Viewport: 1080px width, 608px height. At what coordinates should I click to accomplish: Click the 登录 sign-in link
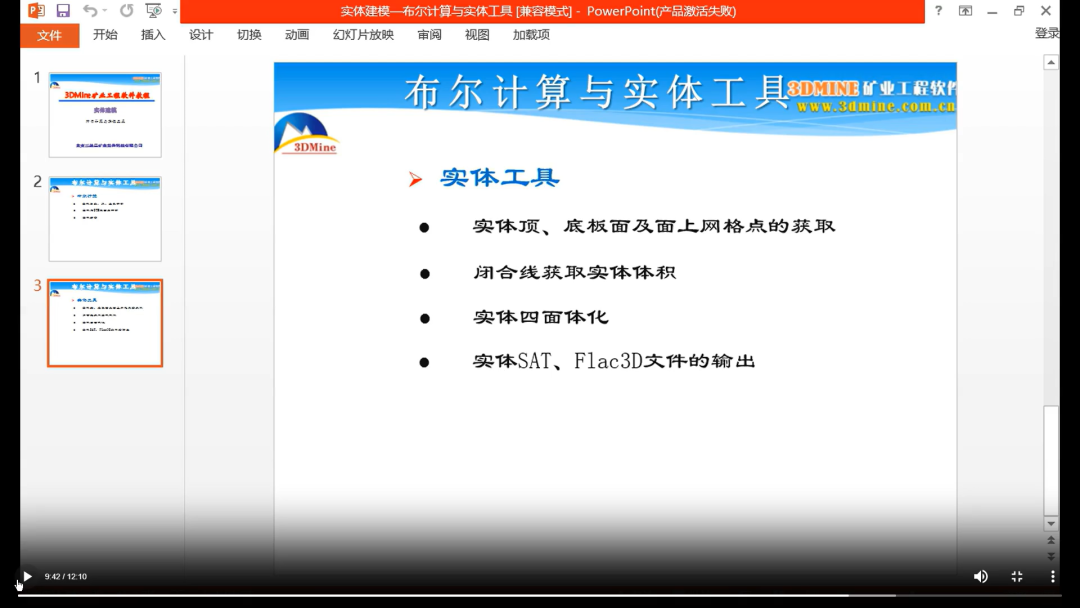point(1047,33)
